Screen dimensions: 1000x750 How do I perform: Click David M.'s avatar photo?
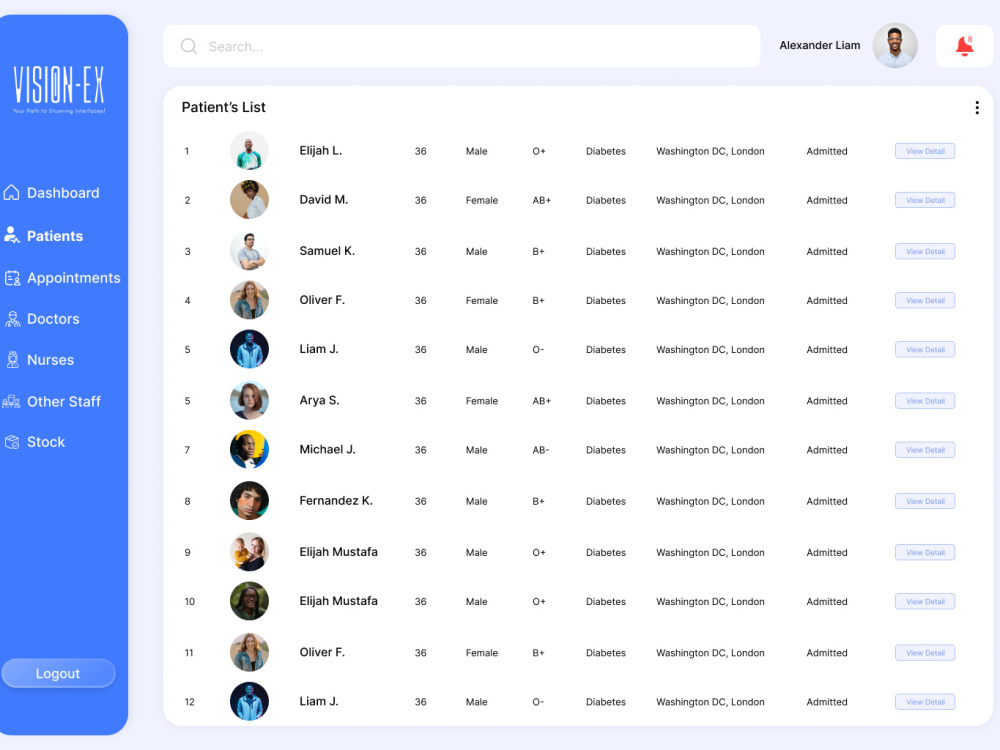[x=249, y=200]
